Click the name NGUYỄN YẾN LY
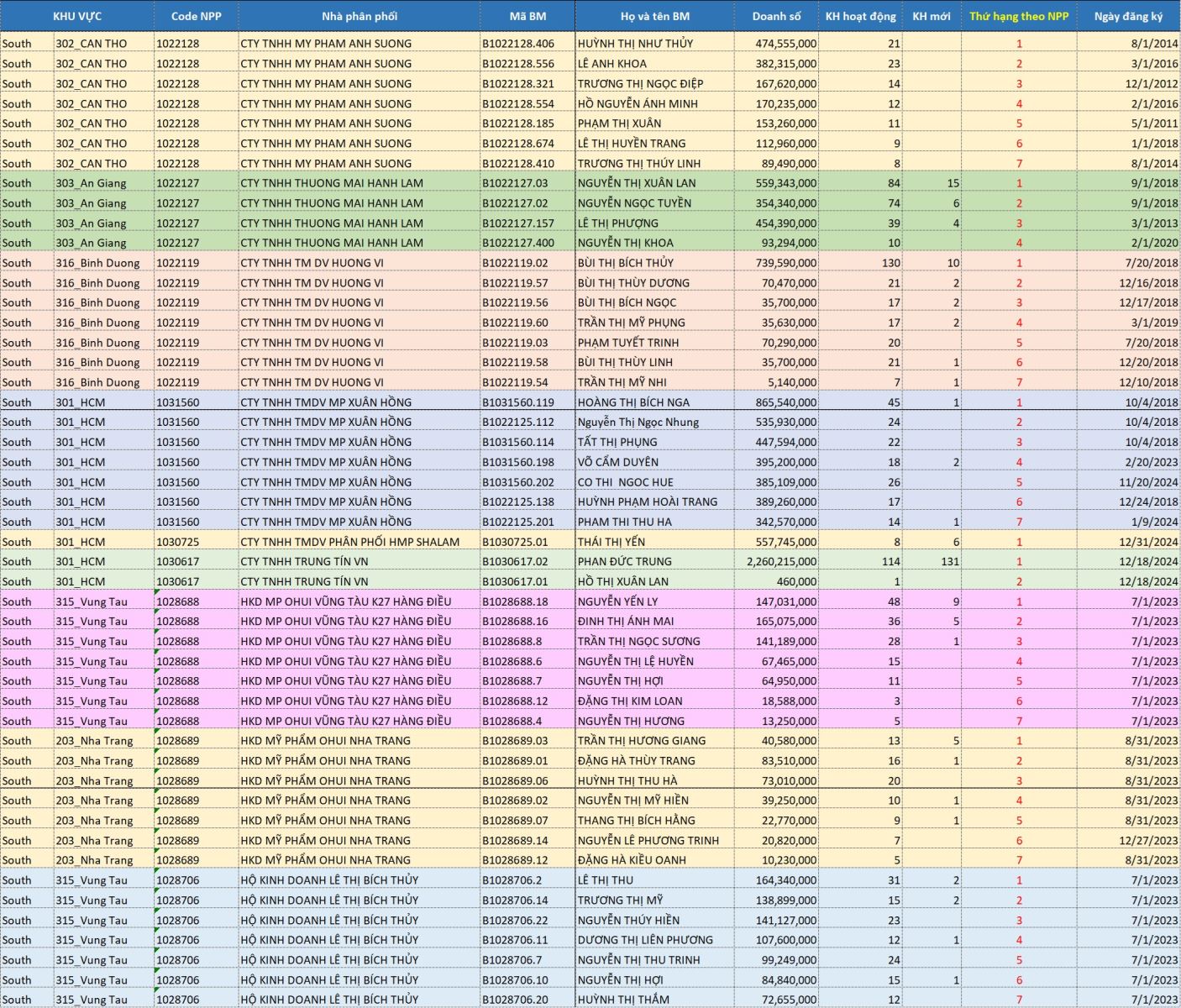Screen dimensions: 1181x1008 click(618, 601)
